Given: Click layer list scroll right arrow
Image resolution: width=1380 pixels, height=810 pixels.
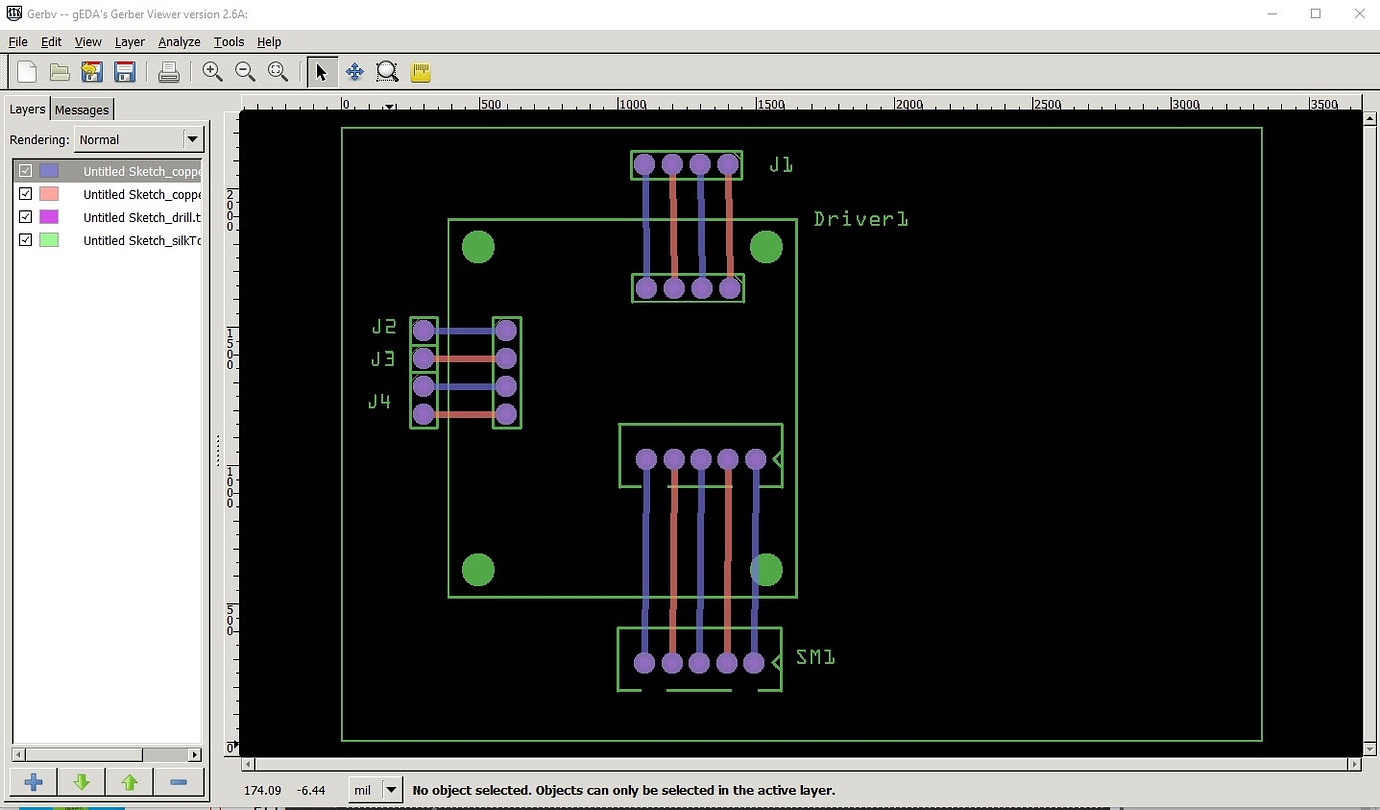Looking at the screenshot, I should (195, 755).
